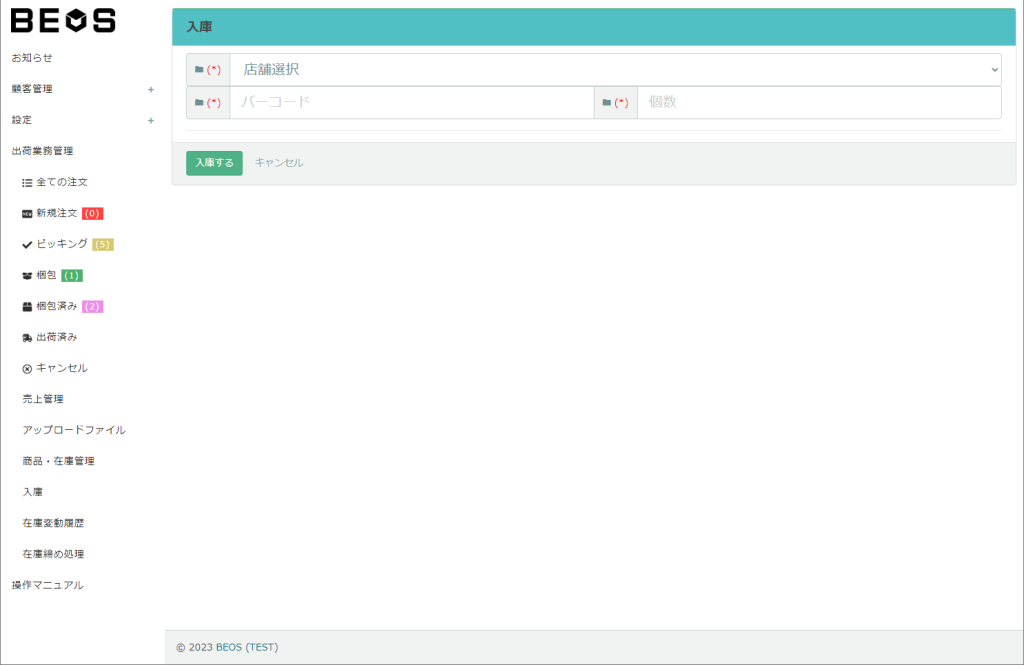Click the circled-x icon beside キャンセル

27,369
